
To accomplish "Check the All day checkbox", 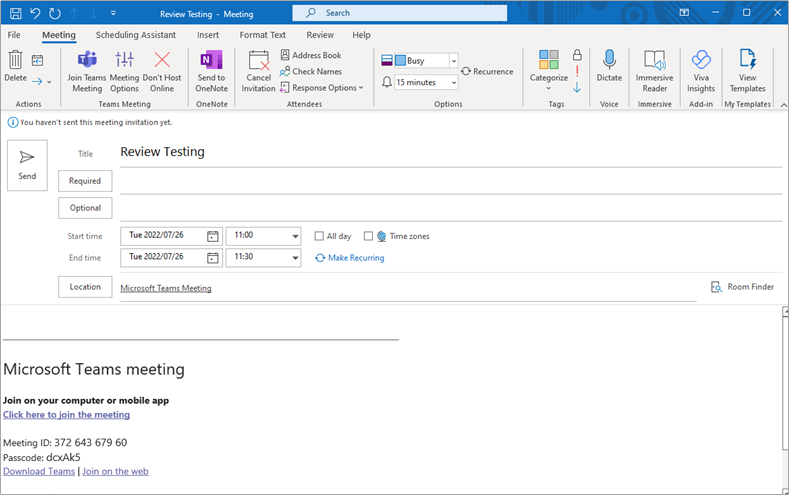I will [x=319, y=236].
